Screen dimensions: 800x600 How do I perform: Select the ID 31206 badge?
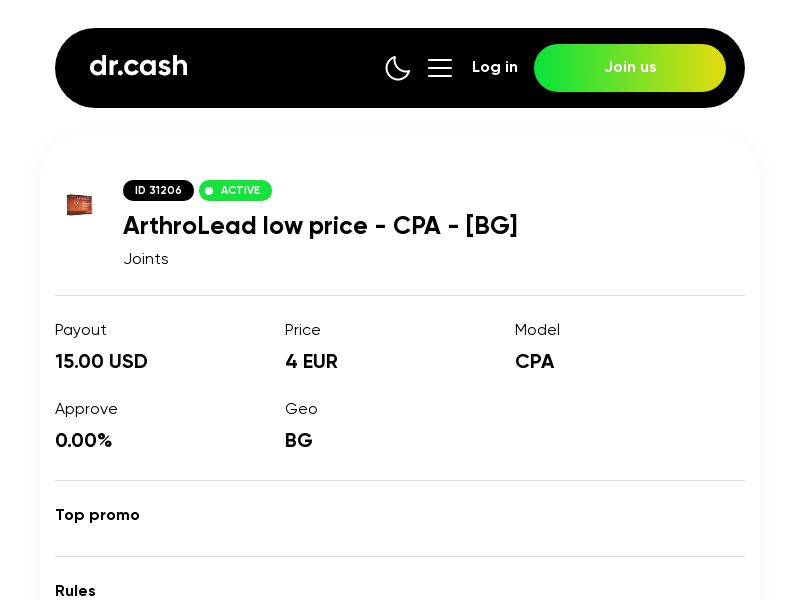click(158, 190)
